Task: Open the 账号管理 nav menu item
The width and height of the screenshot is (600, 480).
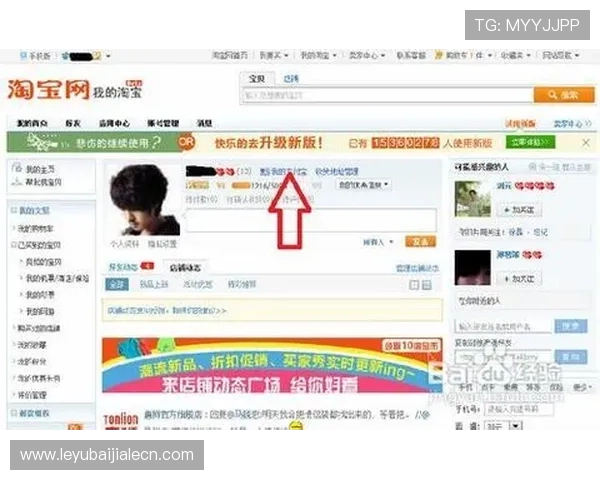Action: [x=163, y=123]
